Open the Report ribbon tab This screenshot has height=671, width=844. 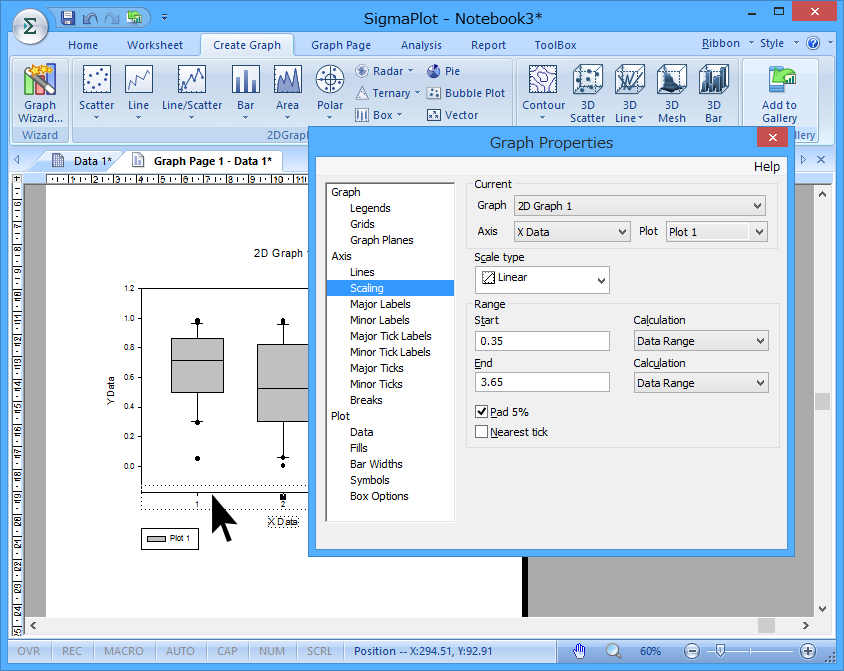488,45
